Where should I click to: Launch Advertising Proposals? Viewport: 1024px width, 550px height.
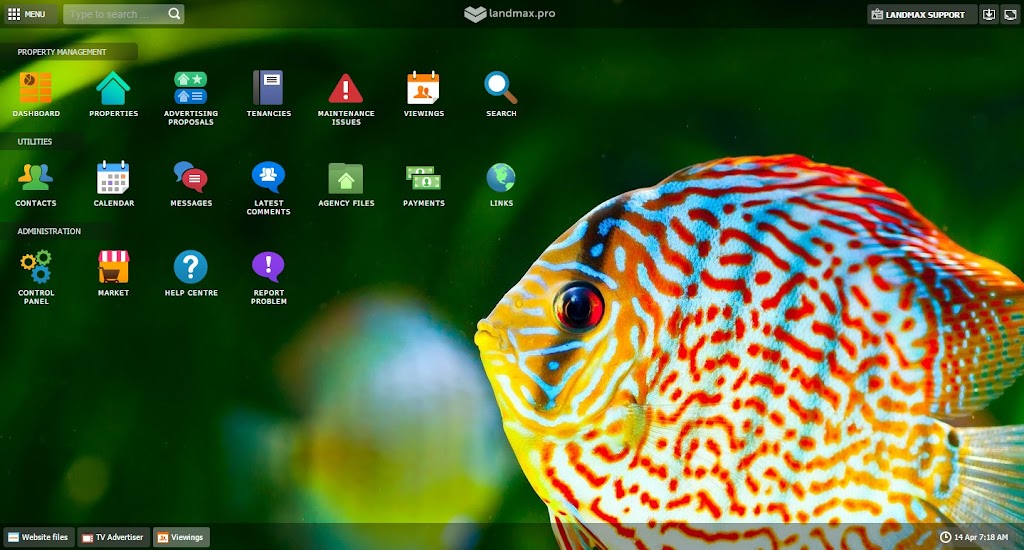191,88
